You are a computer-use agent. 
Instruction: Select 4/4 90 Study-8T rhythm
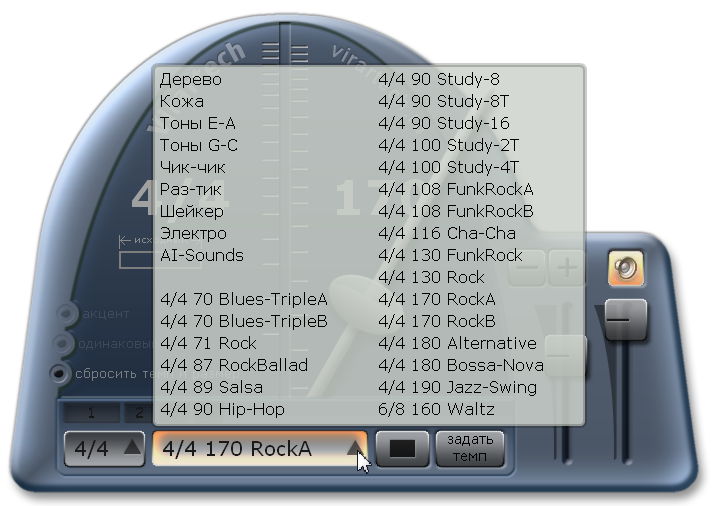tap(443, 101)
